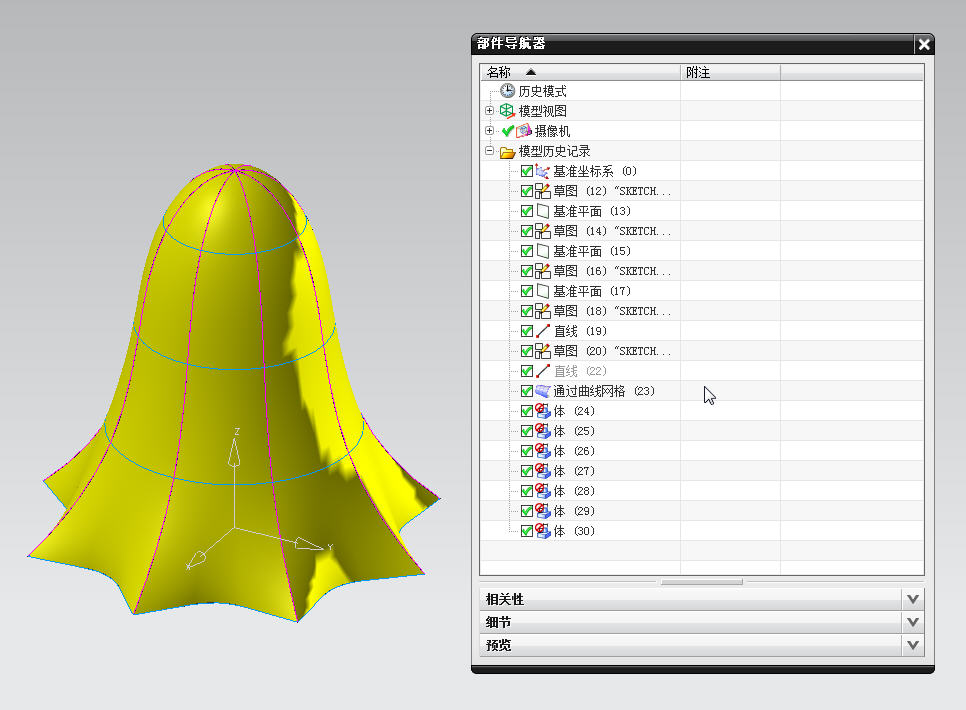Click the 体 (28) body icon
The image size is (966, 710).
pyautogui.click(x=542, y=491)
